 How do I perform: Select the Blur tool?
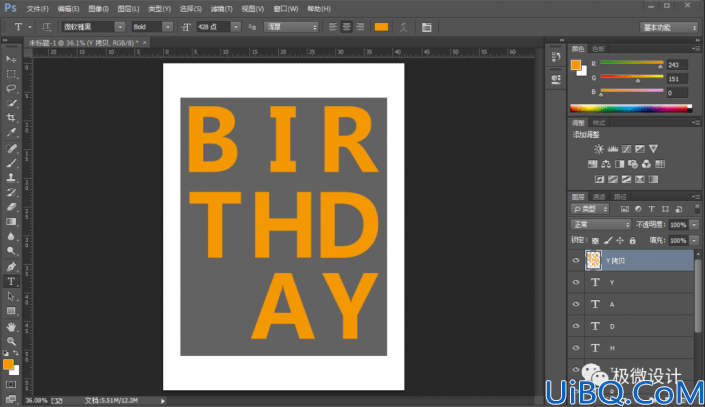[x=11, y=237]
